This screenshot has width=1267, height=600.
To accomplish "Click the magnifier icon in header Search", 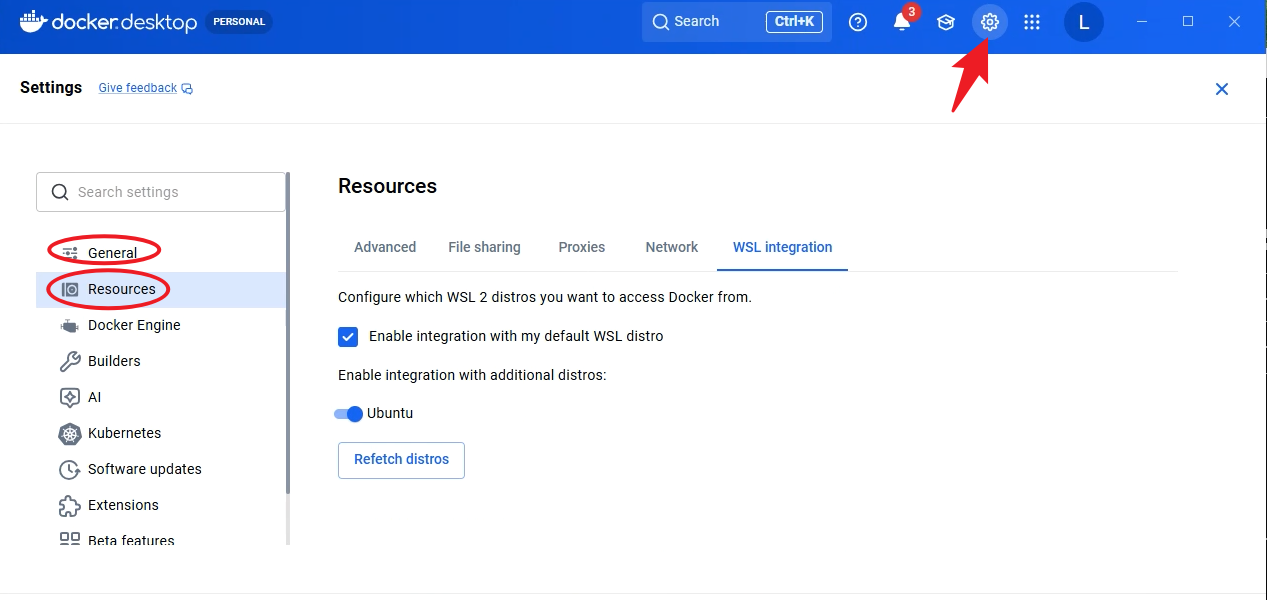I will (x=660, y=22).
